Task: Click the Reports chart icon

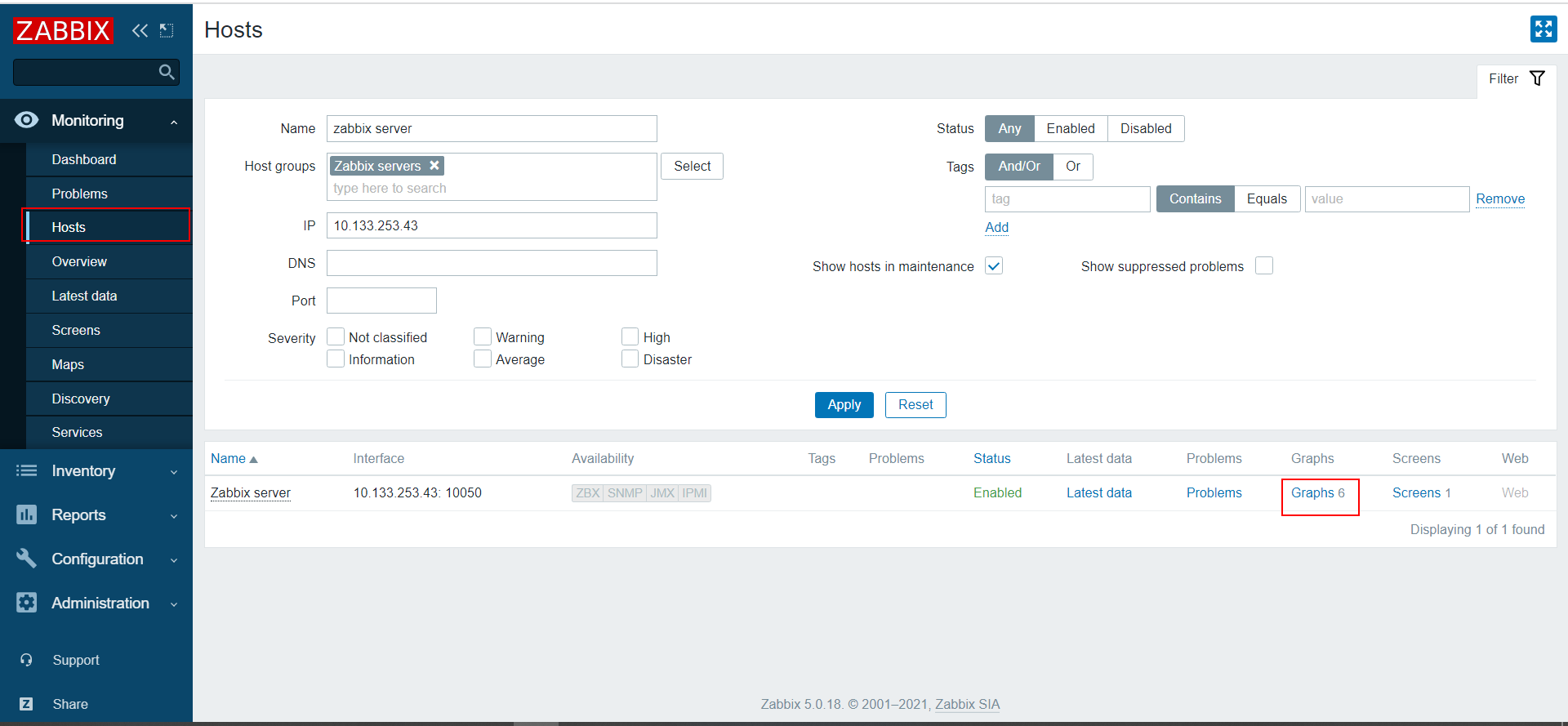Action: pos(26,514)
